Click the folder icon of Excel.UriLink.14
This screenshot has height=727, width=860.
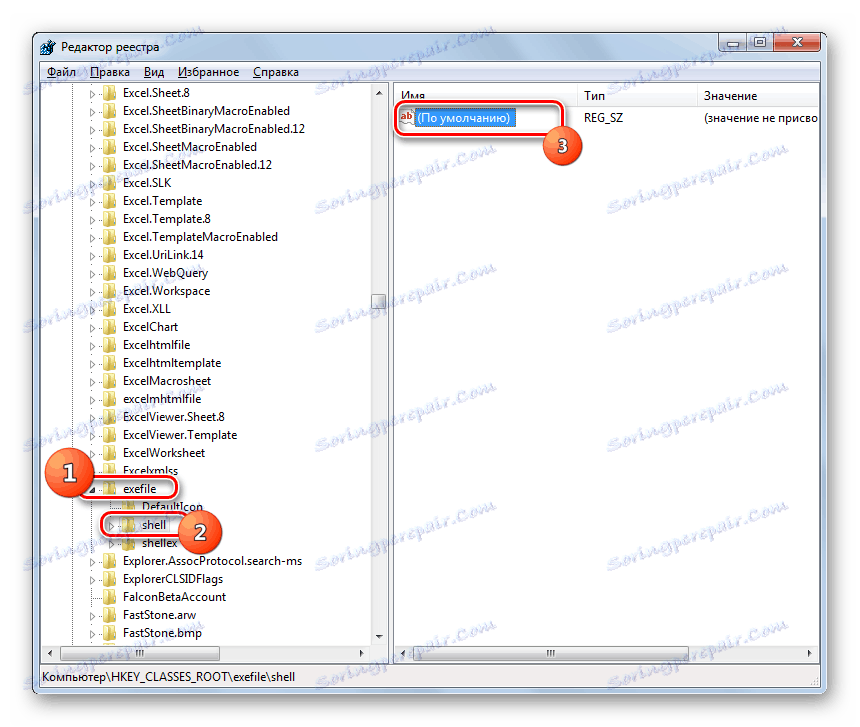pos(110,255)
